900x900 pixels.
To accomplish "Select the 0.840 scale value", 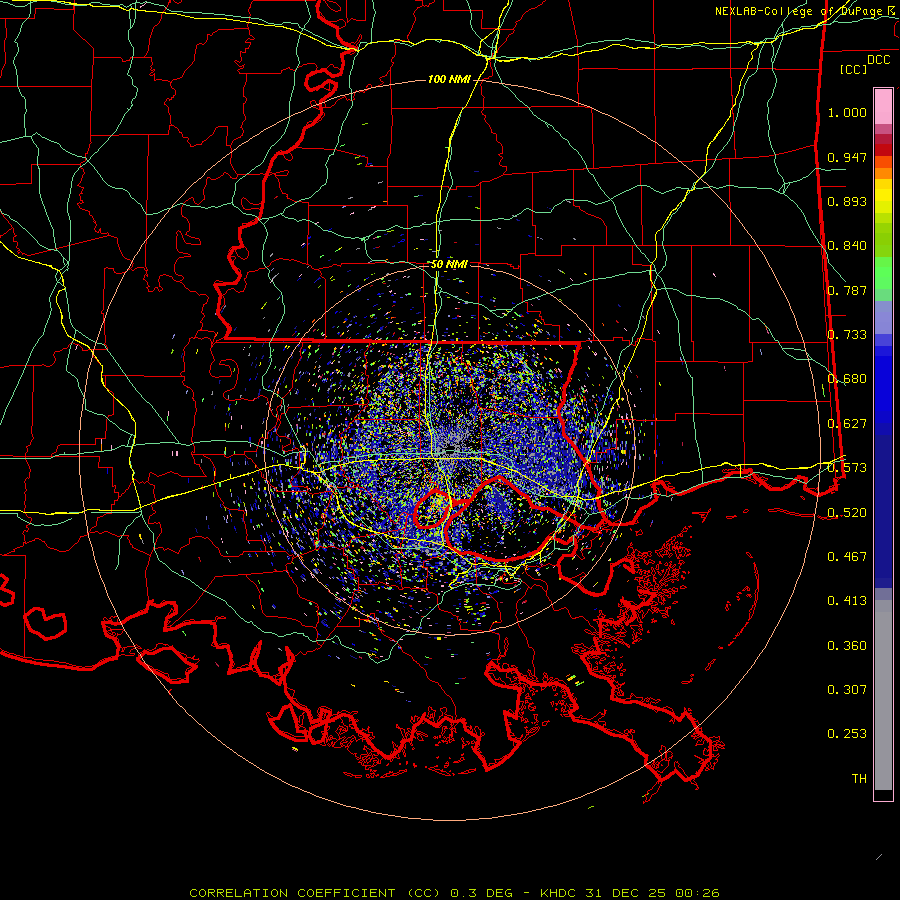I will click(x=847, y=246).
